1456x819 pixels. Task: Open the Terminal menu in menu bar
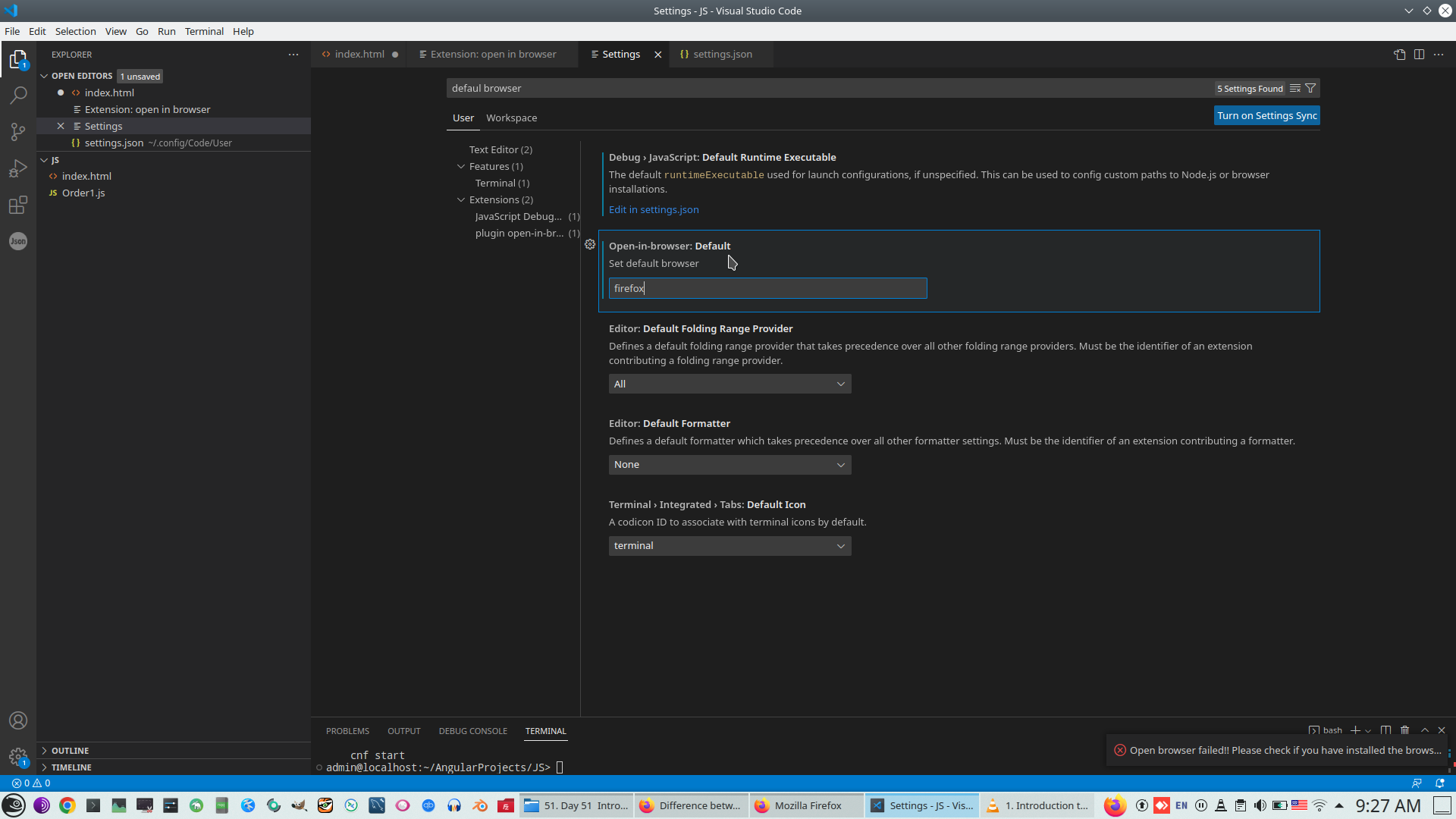point(204,31)
